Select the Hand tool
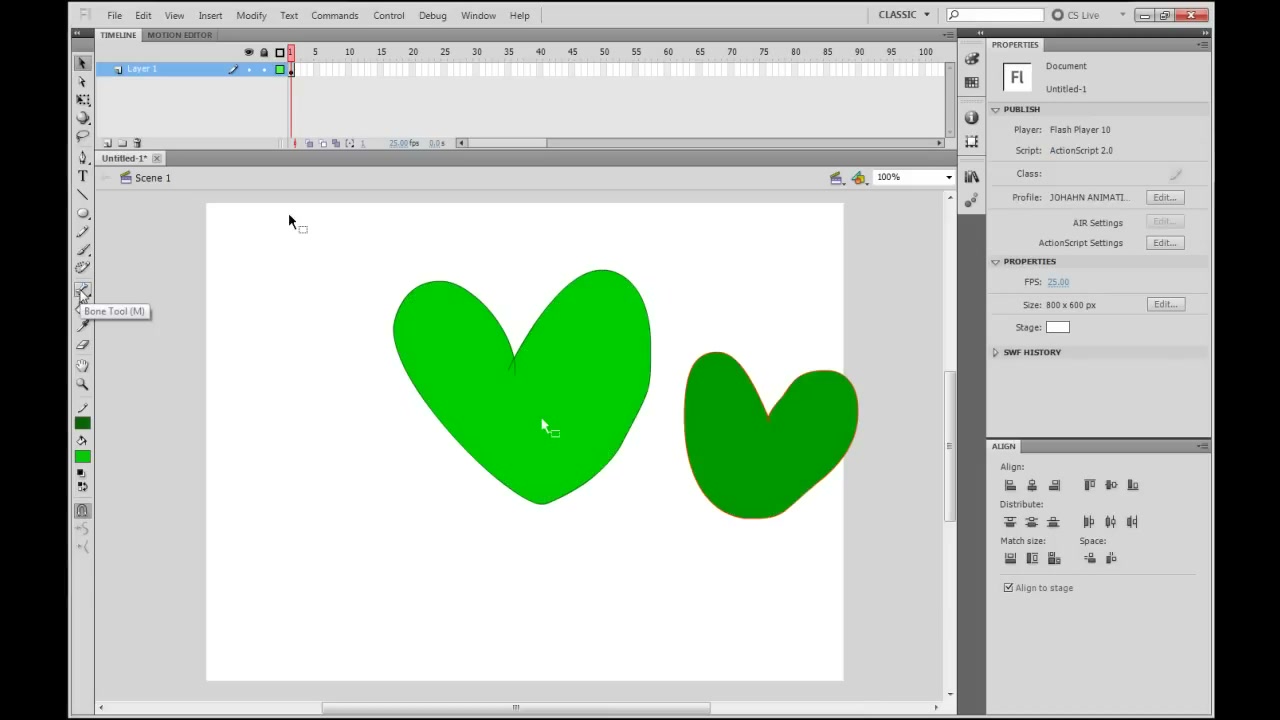This screenshot has width=1280, height=720. [x=83, y=366]
